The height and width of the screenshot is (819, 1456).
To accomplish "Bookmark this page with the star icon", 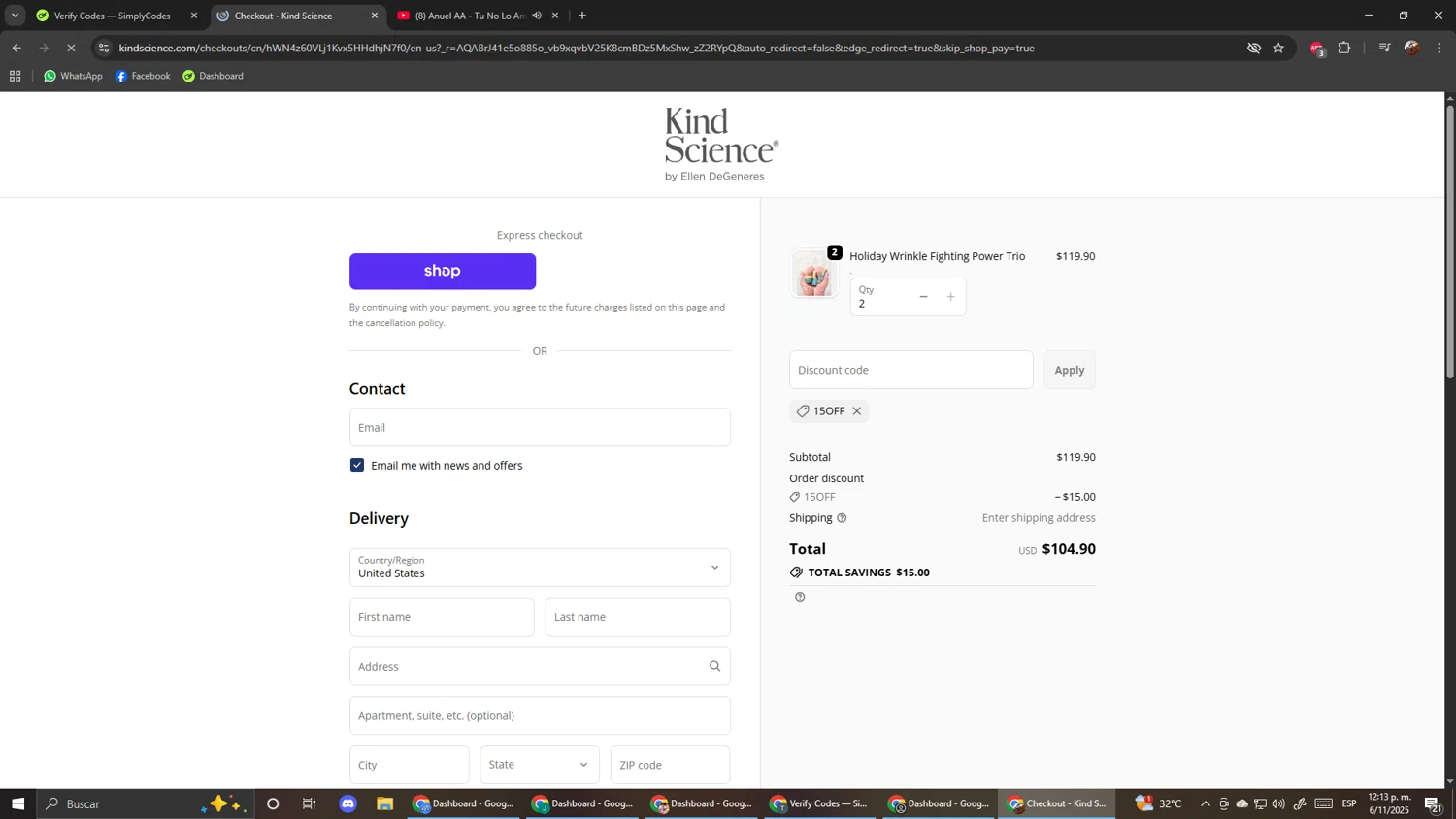I will point(1278,48).
